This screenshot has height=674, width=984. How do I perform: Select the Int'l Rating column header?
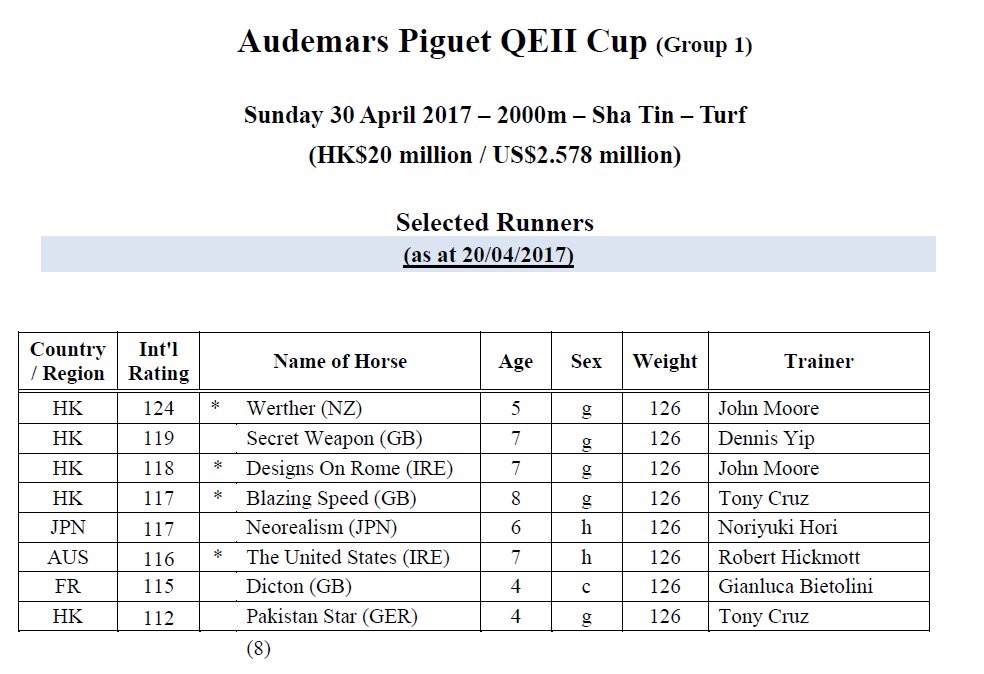pyautogui.click(x=159, y=361)
